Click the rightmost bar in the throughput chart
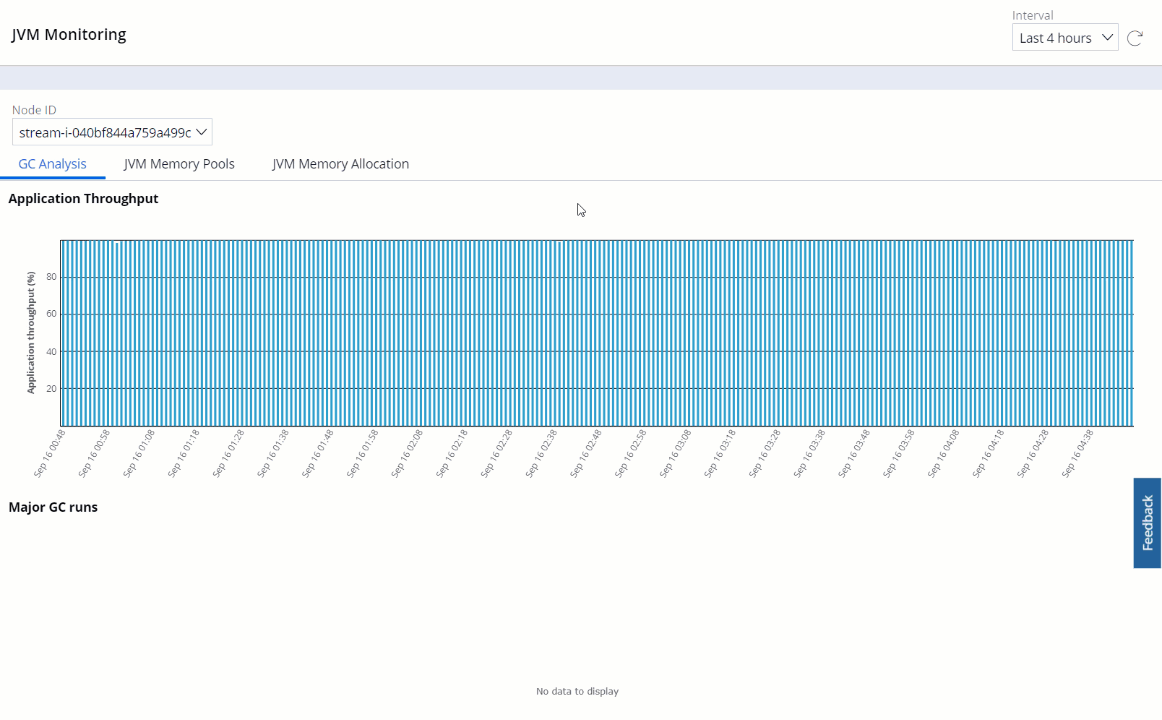This screenshot has width=1162, height=720. tap(1131, 333)
